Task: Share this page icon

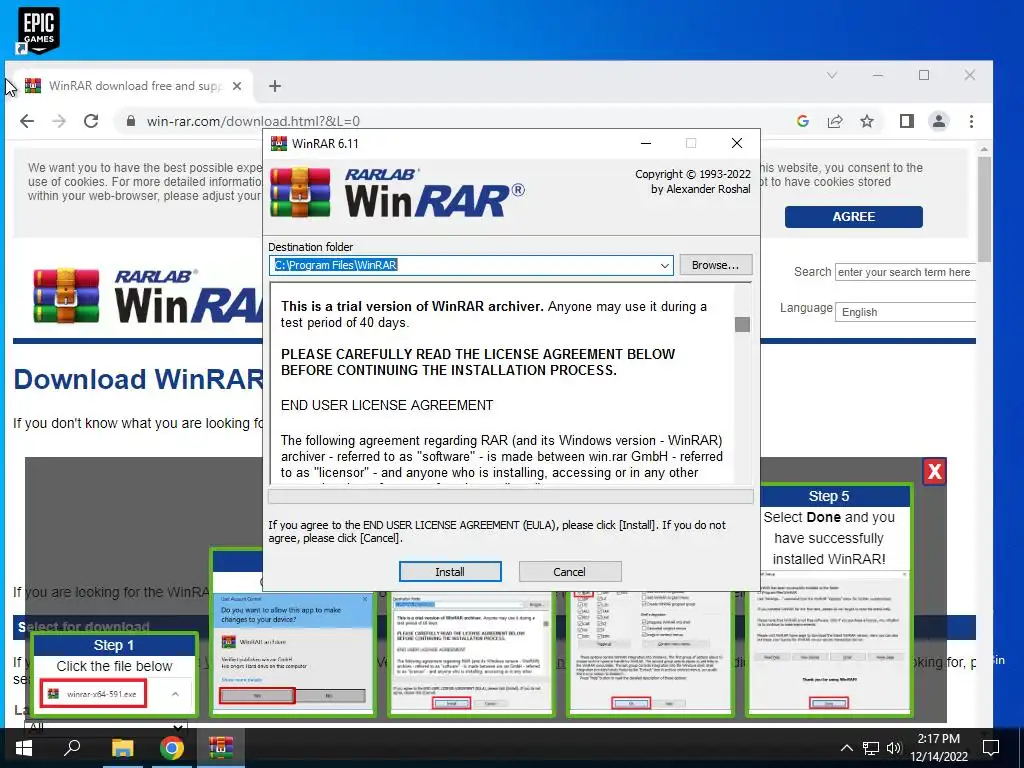Action: tap(835, 121)
